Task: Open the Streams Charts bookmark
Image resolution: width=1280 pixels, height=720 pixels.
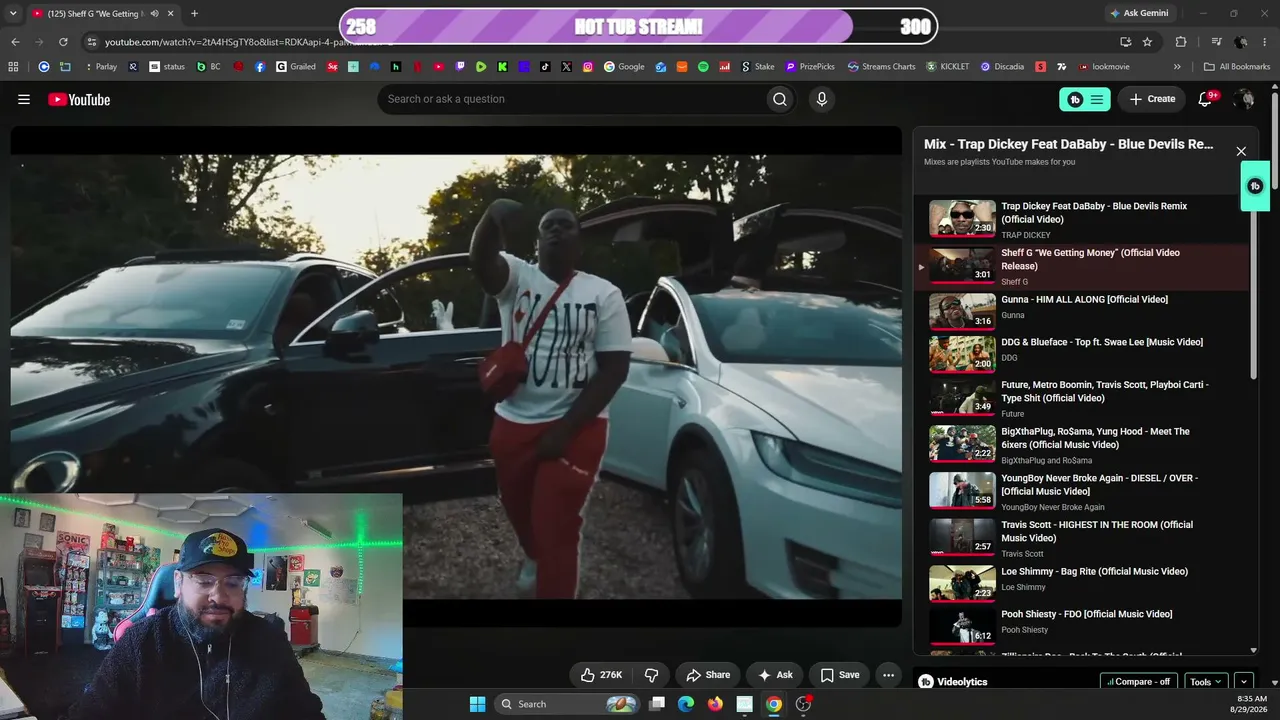Action: click(881, 67)
